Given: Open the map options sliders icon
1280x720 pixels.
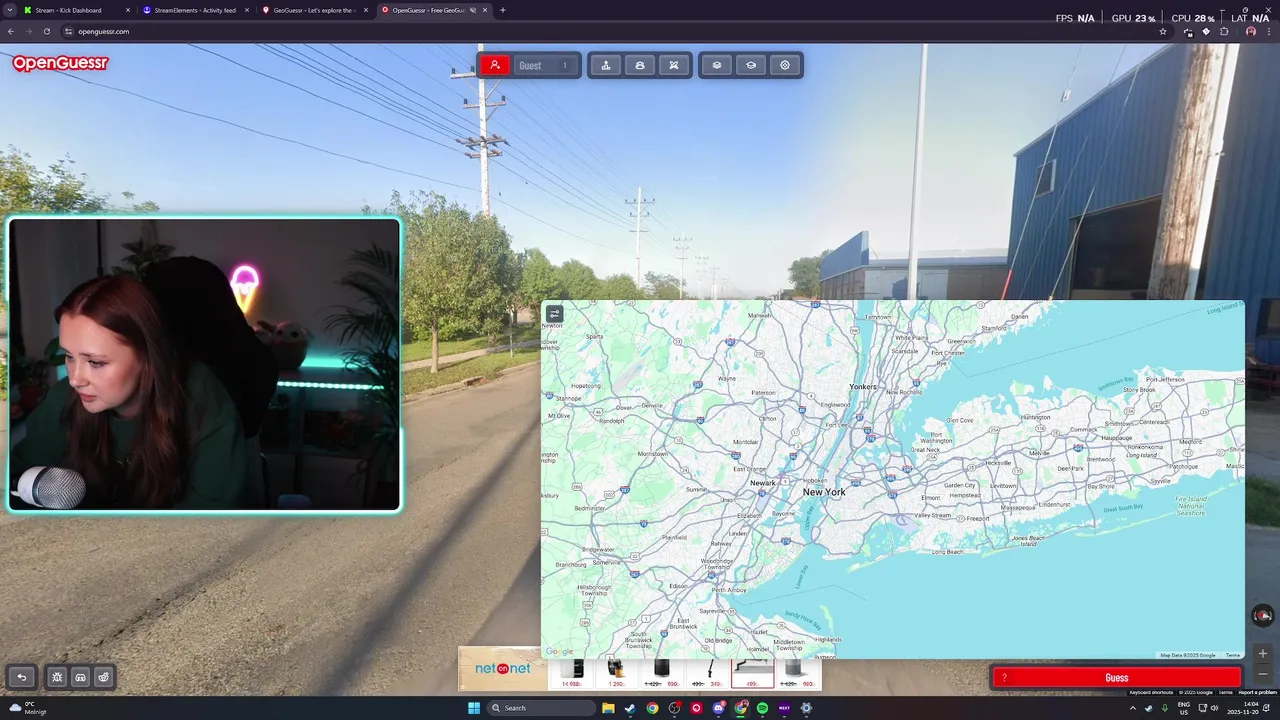Looking at the screenshot, I should tap(554, 313).
